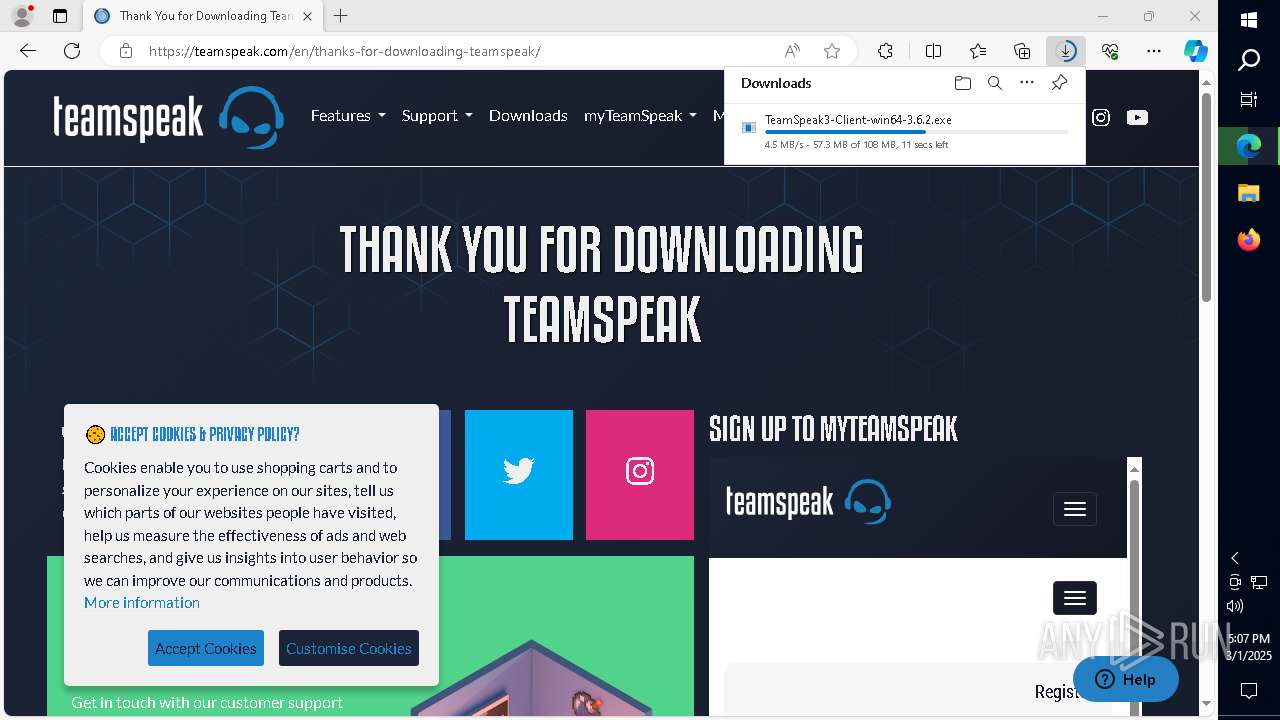Open the Tab actions menu icon
Screen dimensions: 1280x720
point(60,16)
